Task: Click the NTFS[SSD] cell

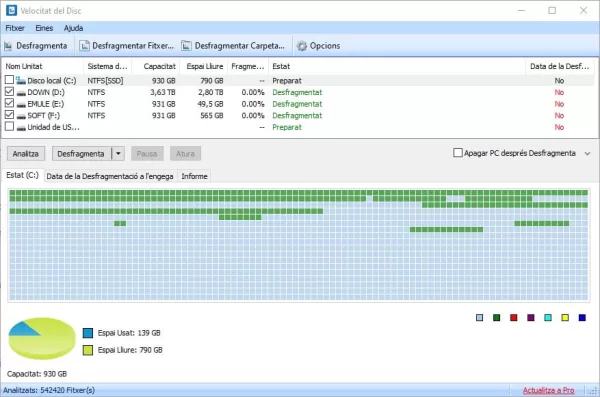Action: point(105,81)
